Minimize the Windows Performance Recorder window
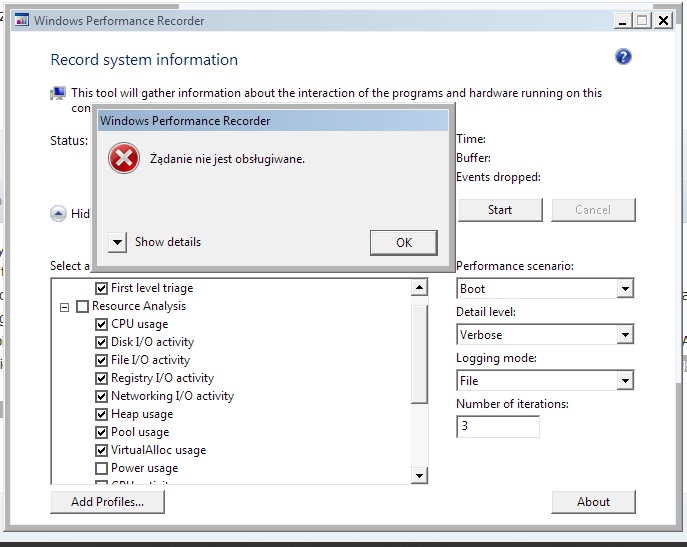This screenshot has width=687, height=547. (x=623, y=21)
